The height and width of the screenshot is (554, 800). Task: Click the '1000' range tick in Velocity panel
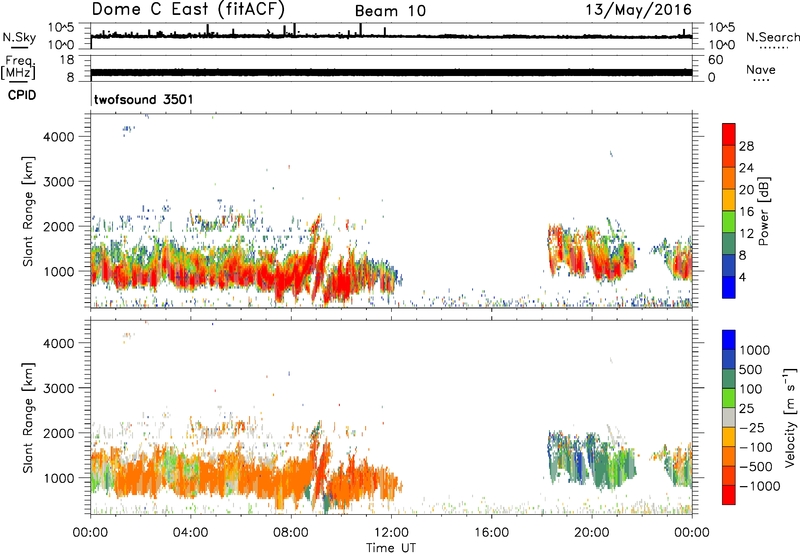click(x=59, y=478)
